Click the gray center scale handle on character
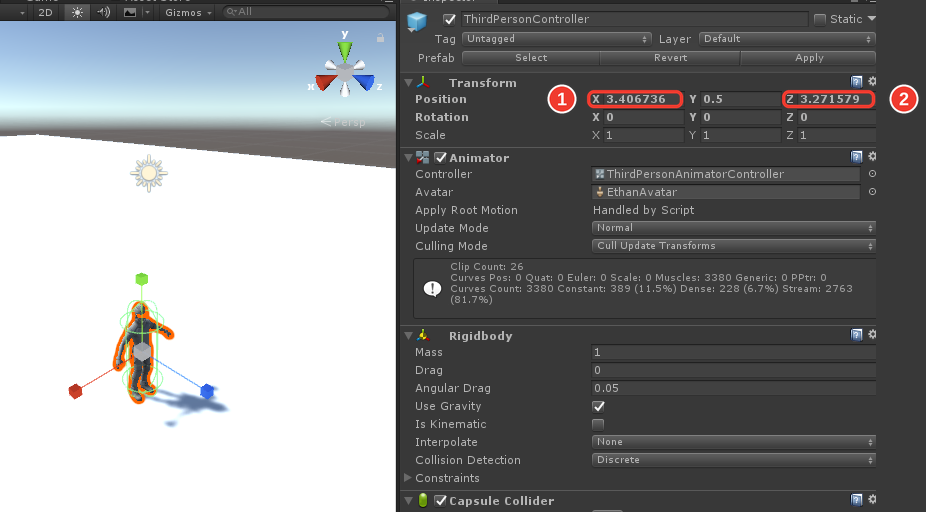 142,352
